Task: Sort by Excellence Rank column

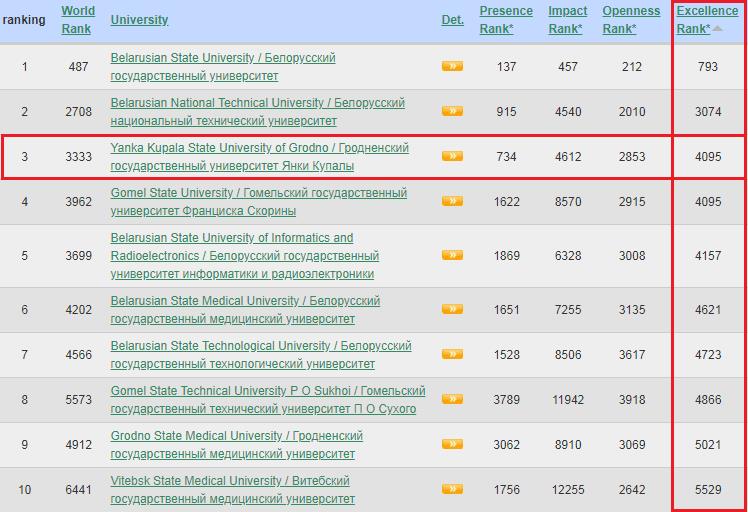Action: point(707,20)
